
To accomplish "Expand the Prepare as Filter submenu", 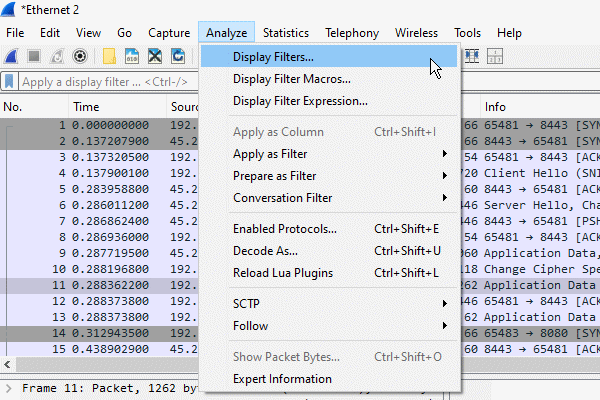I will [x=329, y=176].
